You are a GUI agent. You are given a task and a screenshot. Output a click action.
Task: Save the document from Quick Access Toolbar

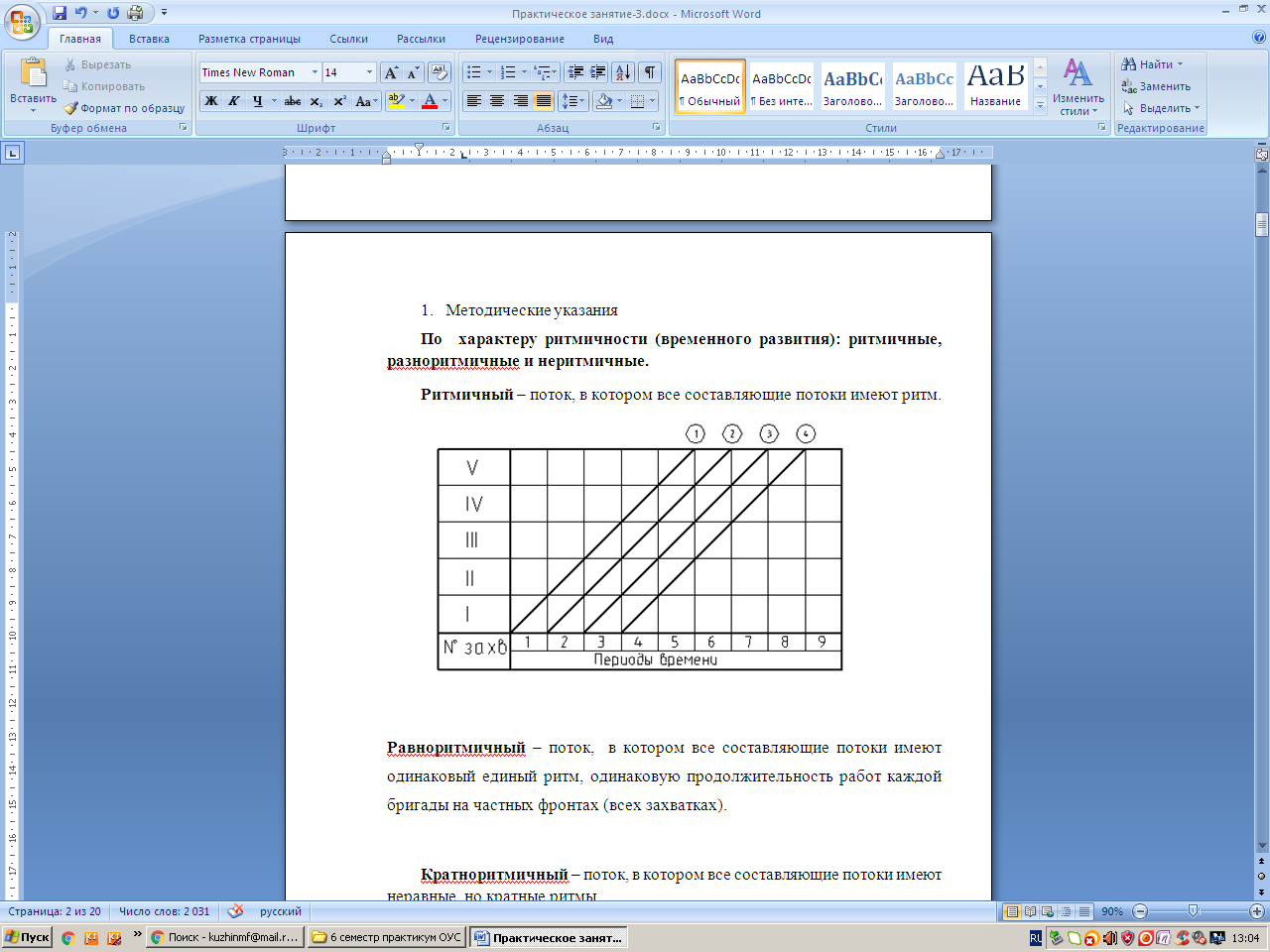coord(60,13)
